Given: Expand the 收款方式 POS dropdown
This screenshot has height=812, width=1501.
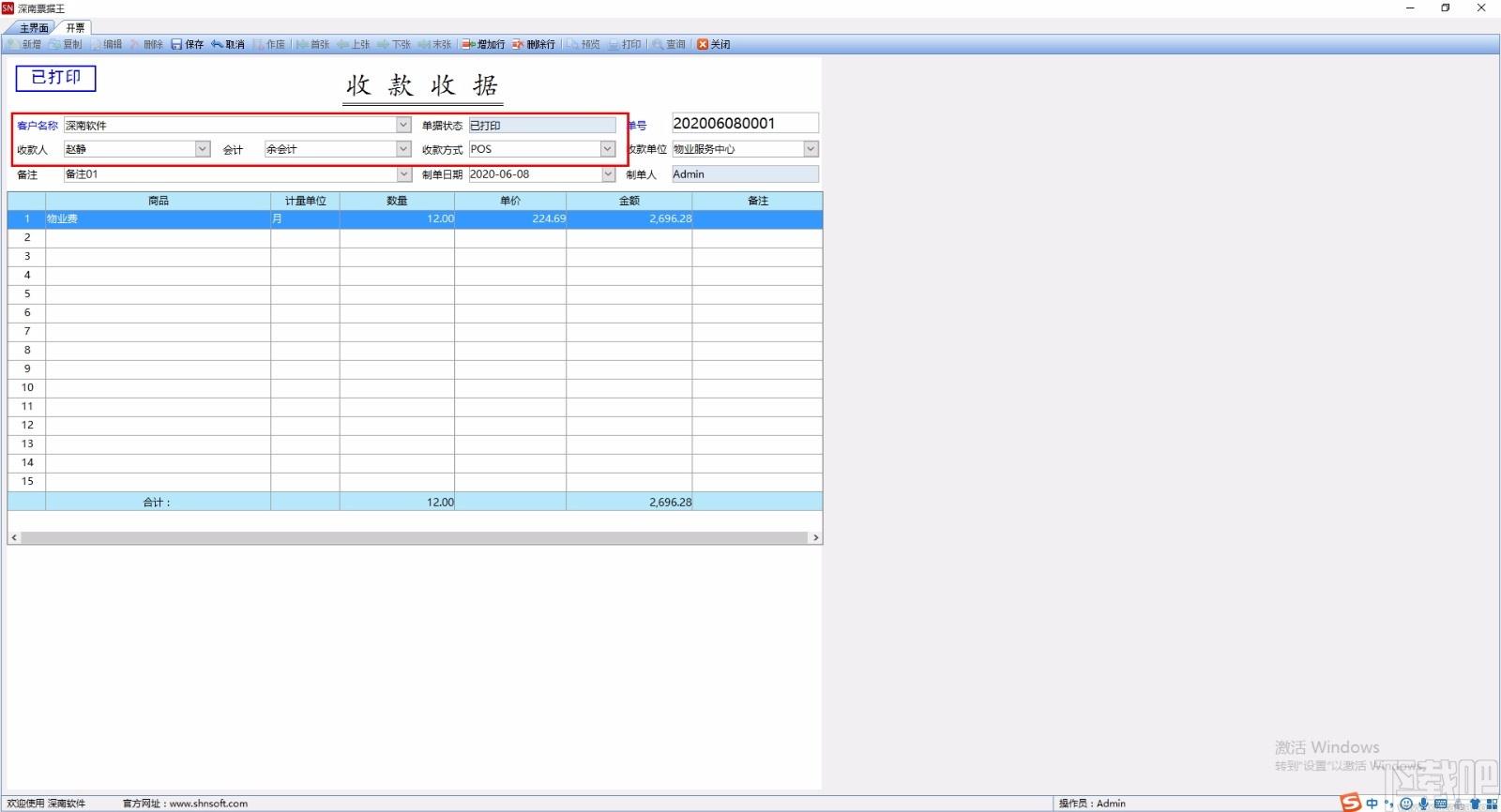Looking at the screenshot, I should [x=608, y=149].
